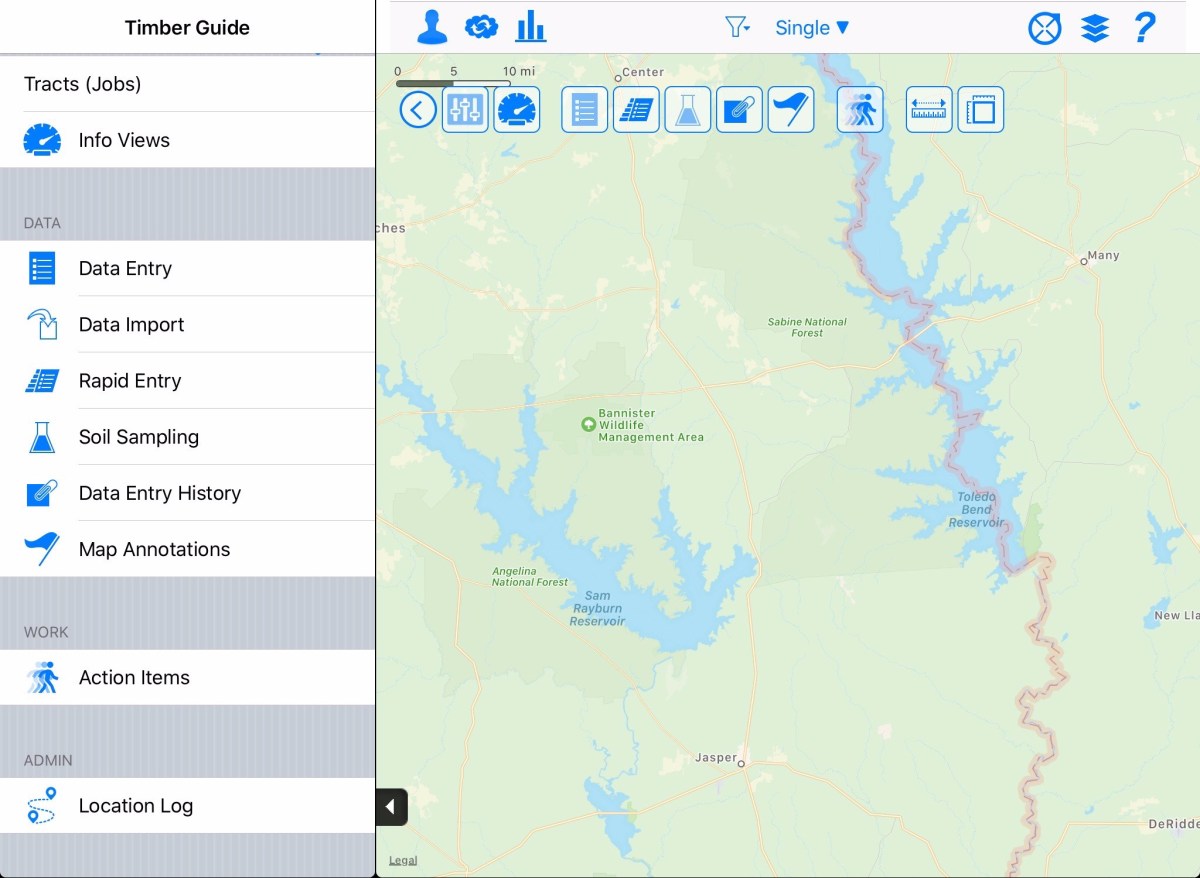Click the user profile icon in top bar

click(430, 27)
